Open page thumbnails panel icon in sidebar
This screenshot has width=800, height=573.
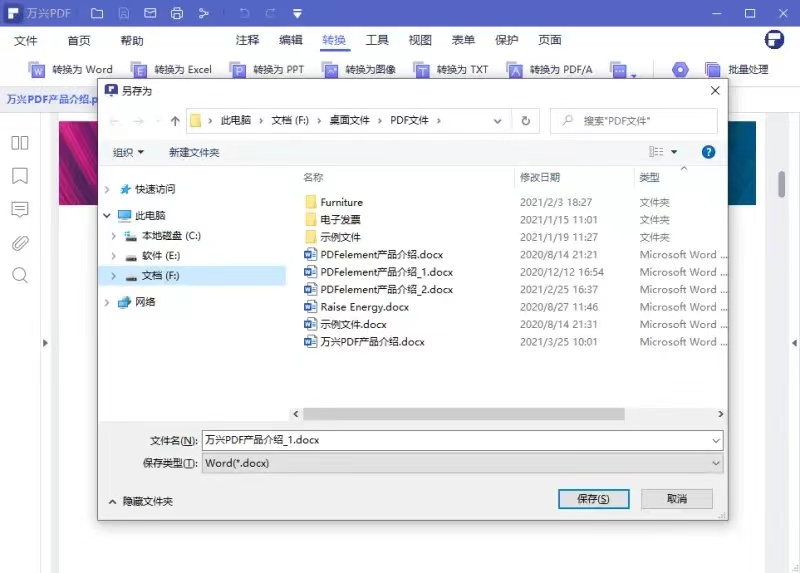click(x=20, y=143)
